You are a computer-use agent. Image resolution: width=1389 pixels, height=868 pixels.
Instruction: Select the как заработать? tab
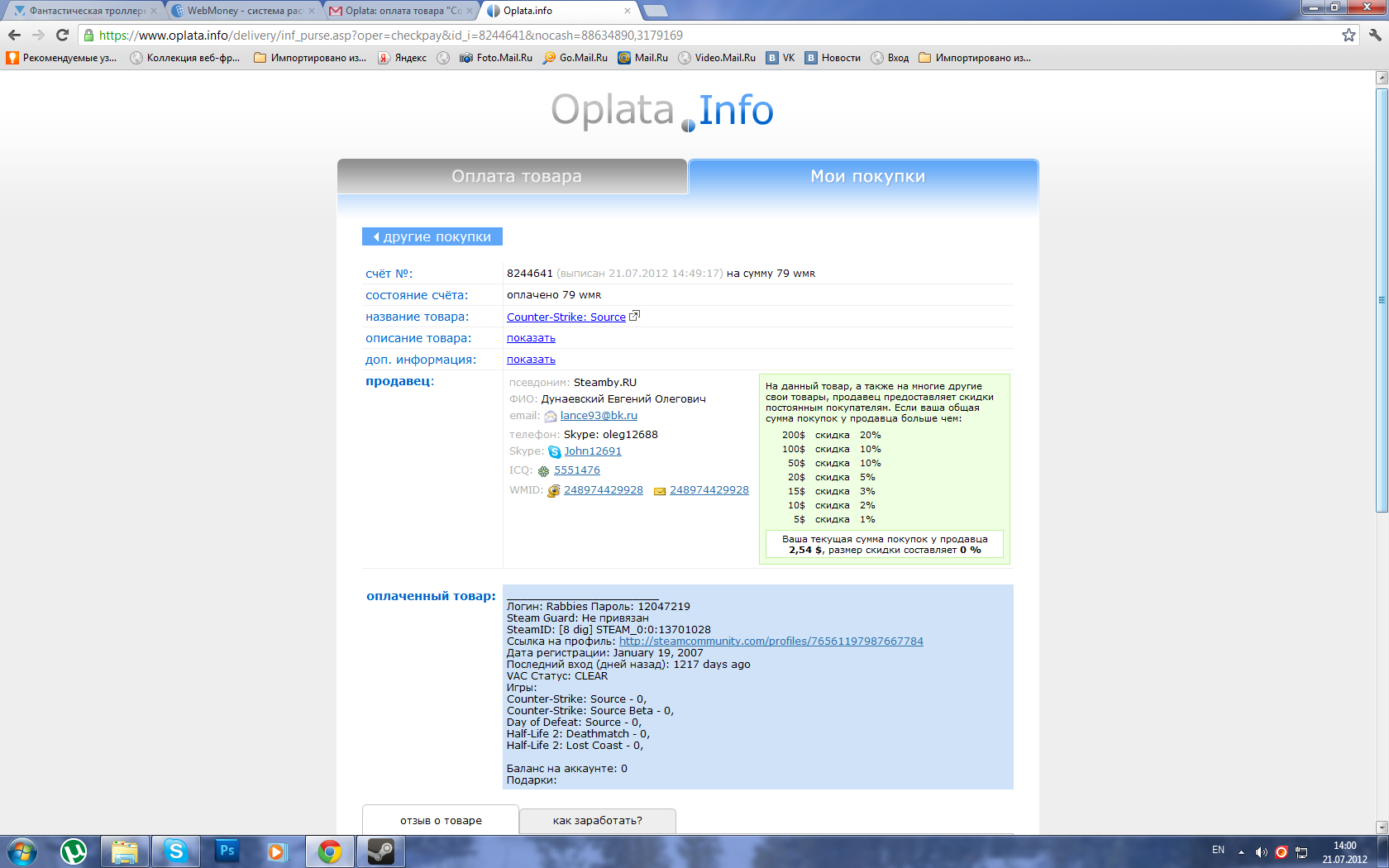coord(598,820)
